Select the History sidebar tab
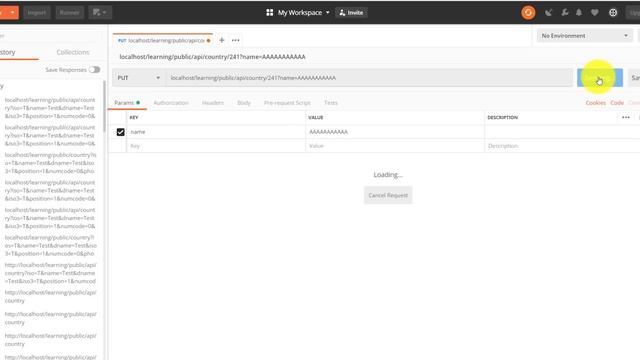 point(8,52)
